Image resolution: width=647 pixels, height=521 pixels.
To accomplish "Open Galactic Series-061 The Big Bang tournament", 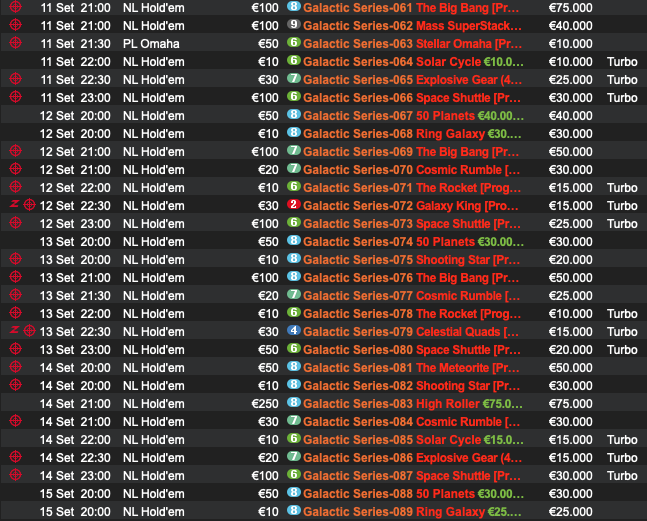I will tap(411, 7).
